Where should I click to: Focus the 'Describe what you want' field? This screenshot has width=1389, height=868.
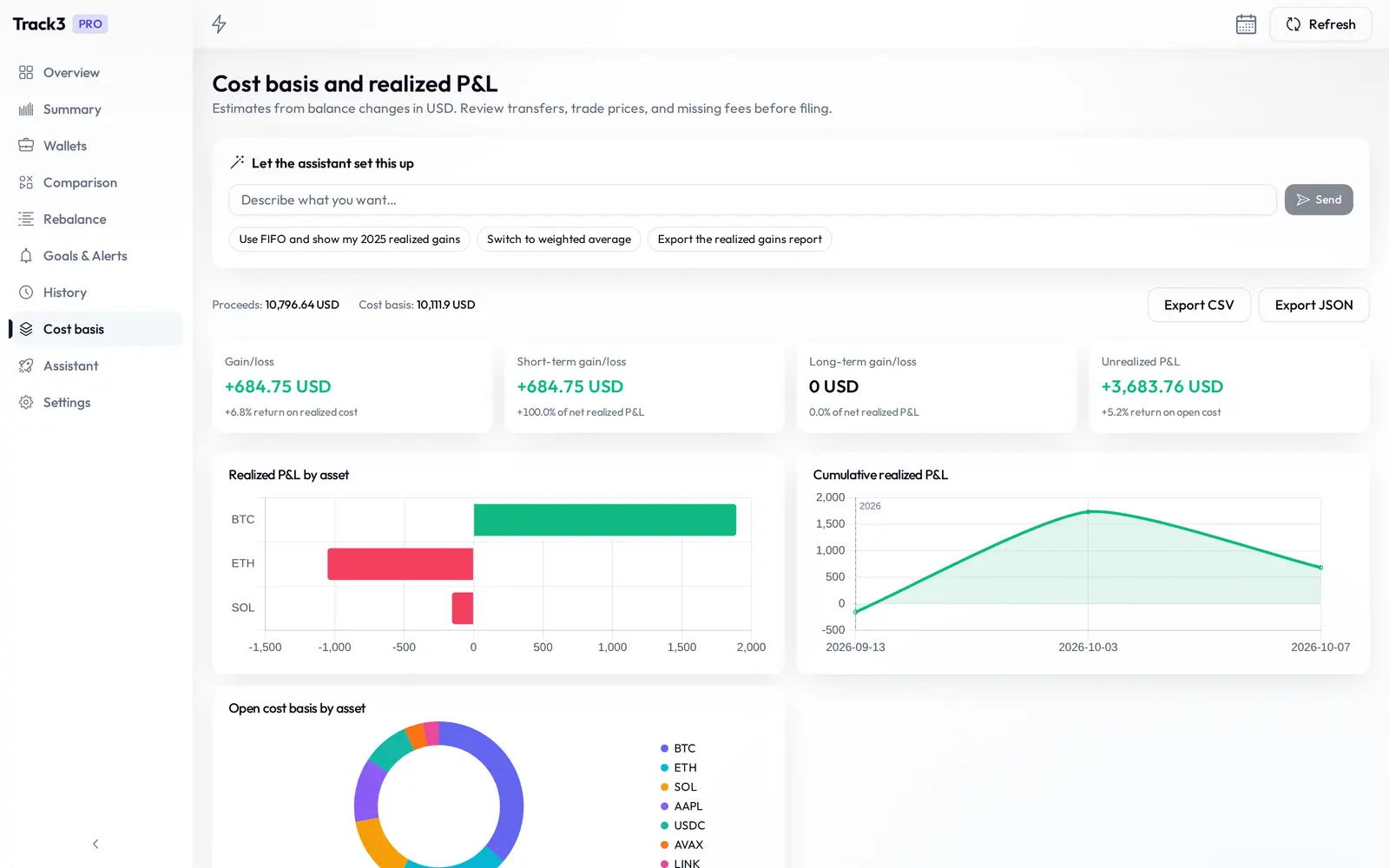752,200
